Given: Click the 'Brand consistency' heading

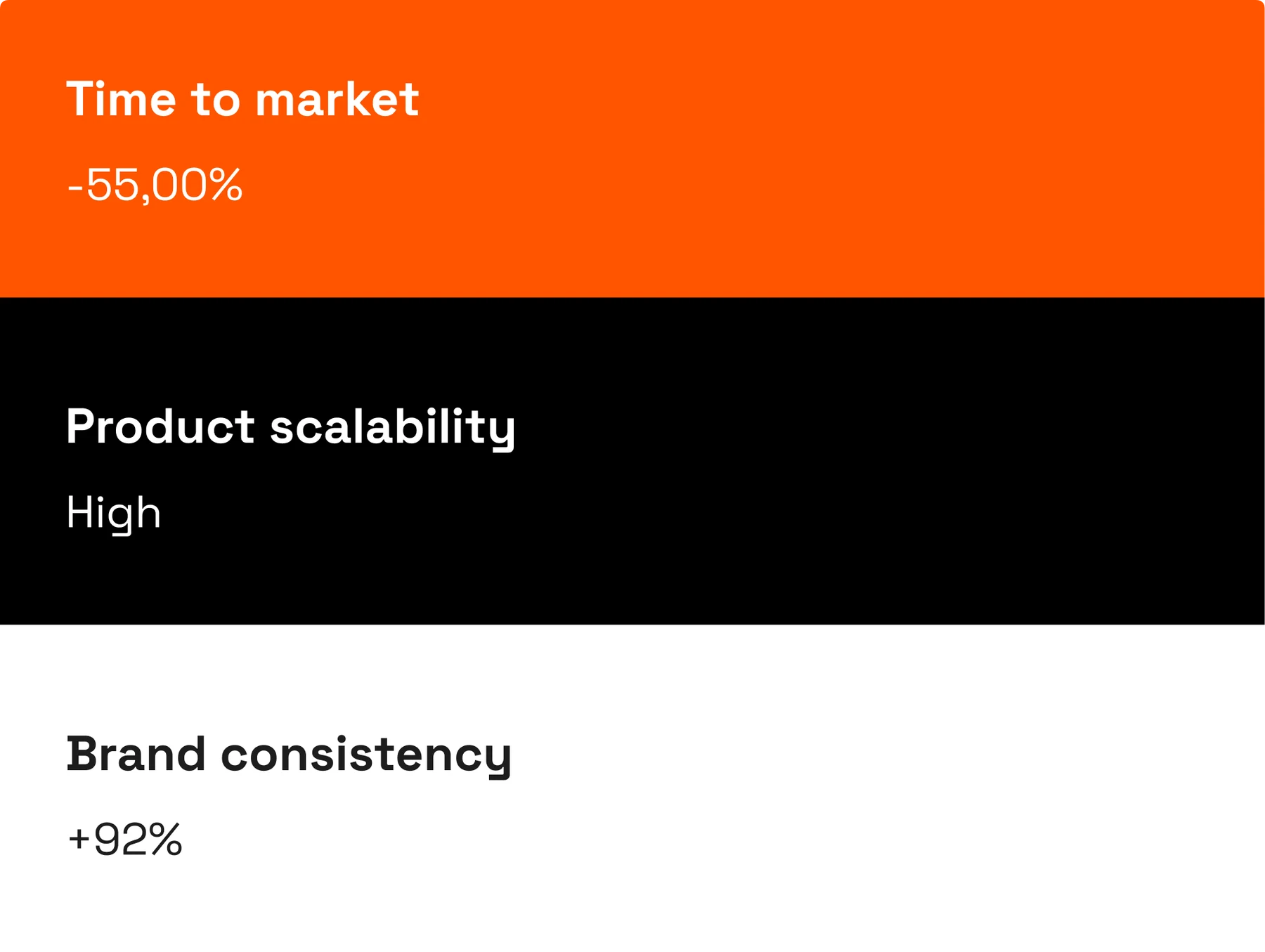Looking at the screenshot, I should [x=289, y=755].
